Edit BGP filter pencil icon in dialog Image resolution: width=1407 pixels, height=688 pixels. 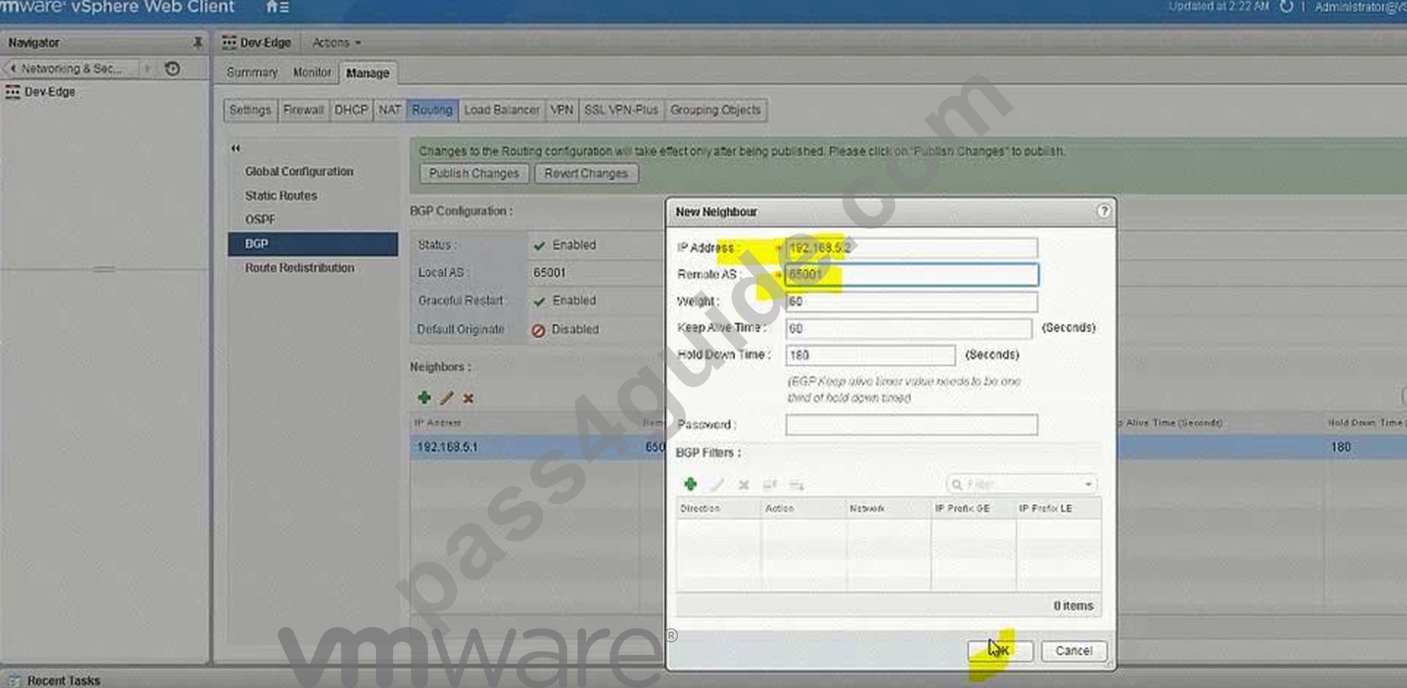(x=717, y=484)
